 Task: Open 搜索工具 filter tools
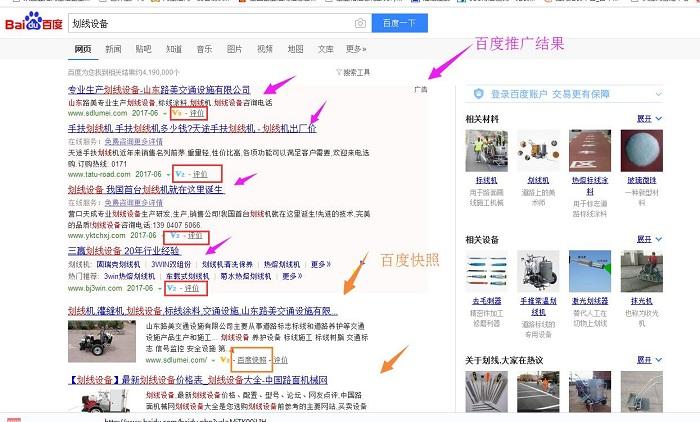point(353,72)
